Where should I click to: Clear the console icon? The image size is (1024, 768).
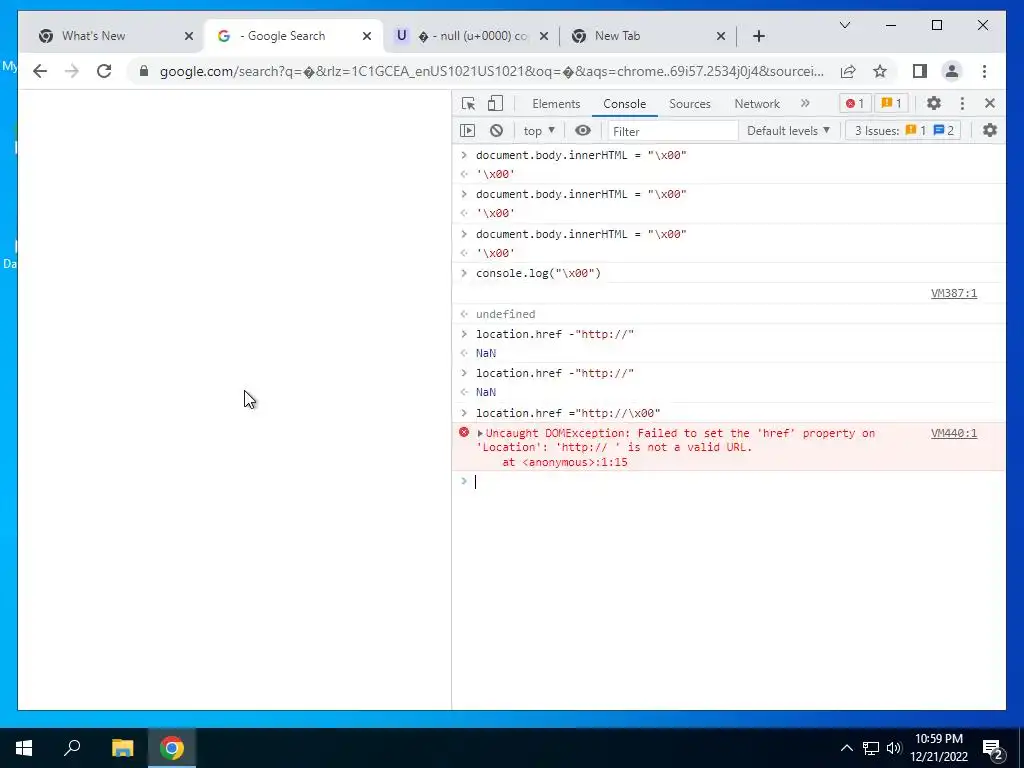(496, 131)
